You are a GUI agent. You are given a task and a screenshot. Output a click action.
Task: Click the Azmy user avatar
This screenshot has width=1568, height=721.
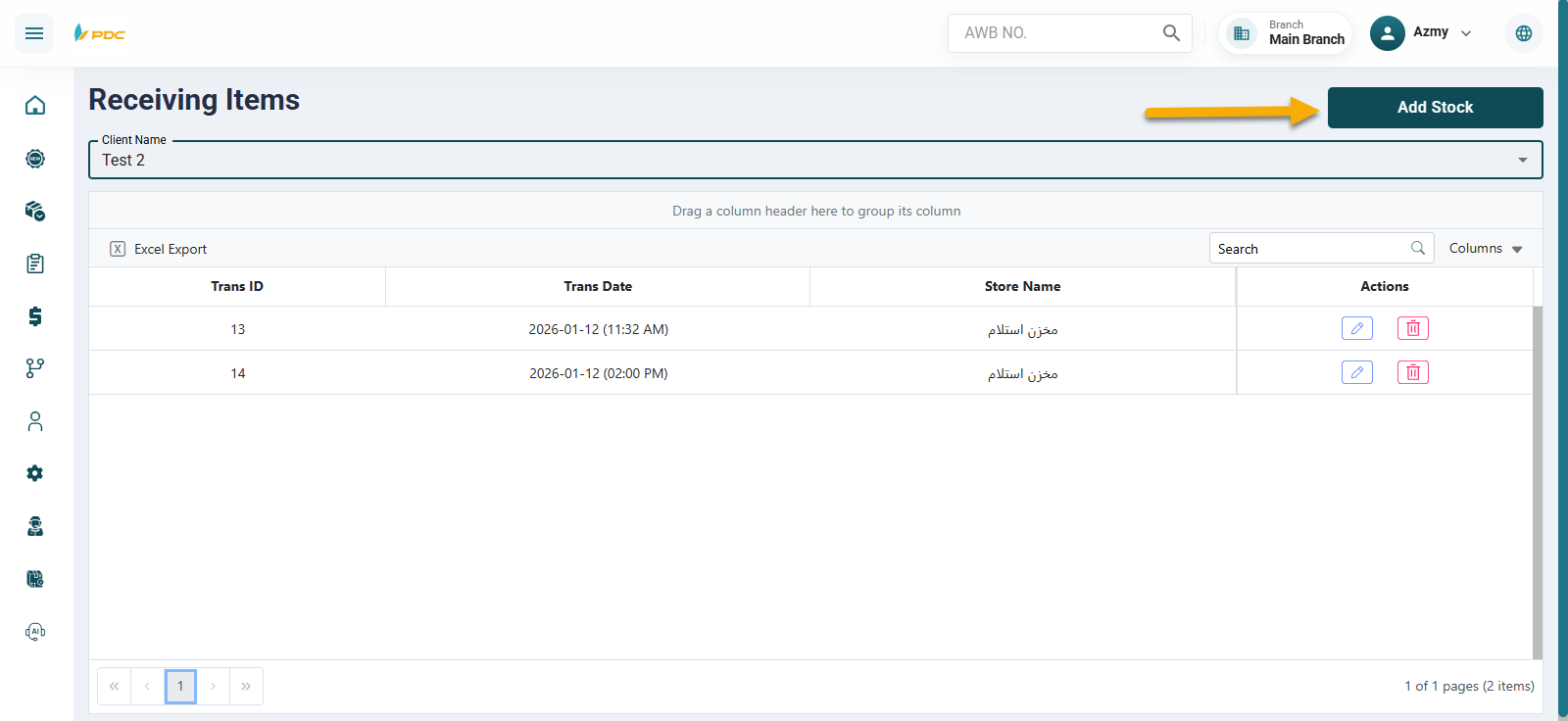pos(1387,33)
